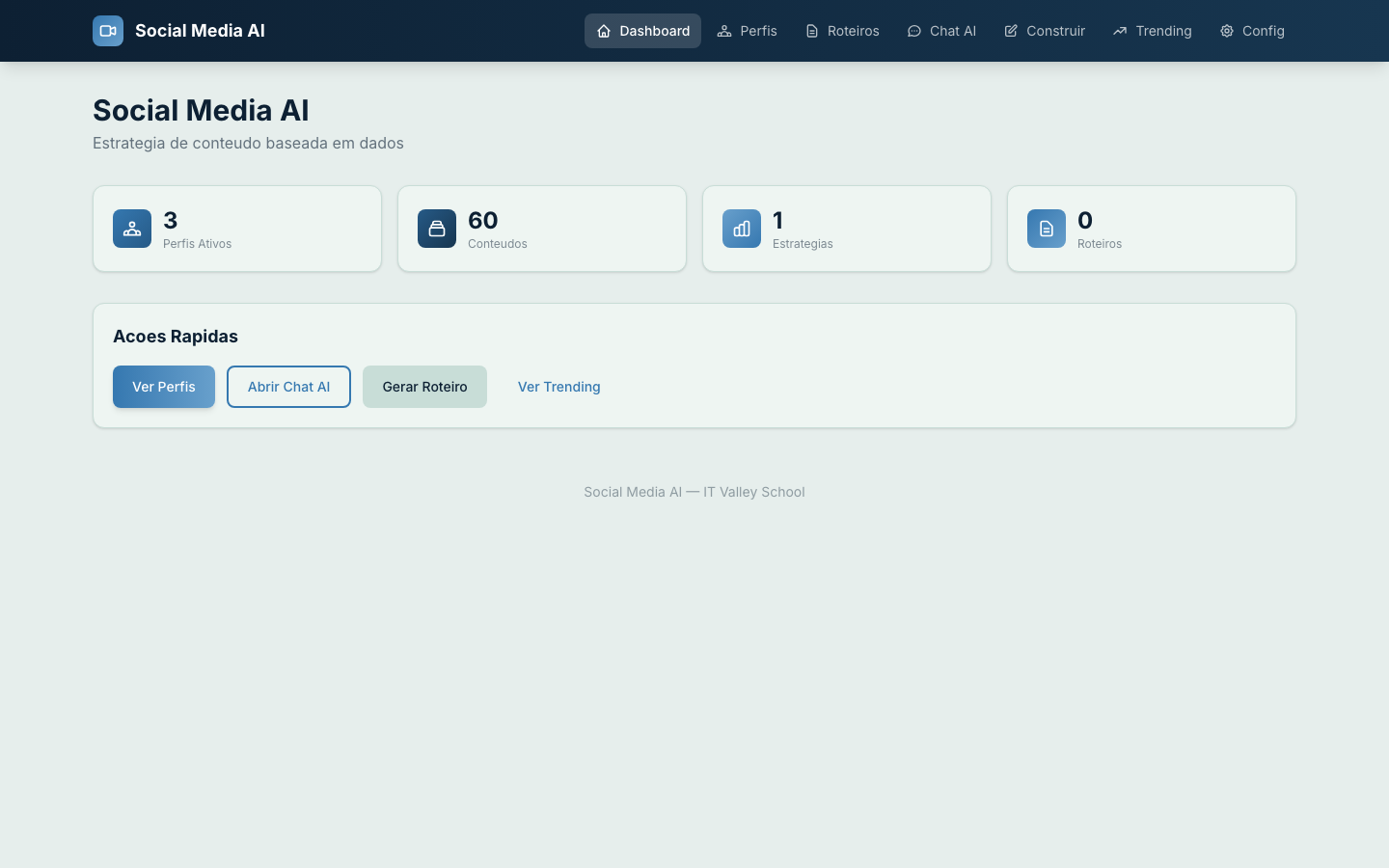Go to Perfis in navigation
Image resolution: width=1389 pixels, height=868 pixels.
[x=747, y=31]
